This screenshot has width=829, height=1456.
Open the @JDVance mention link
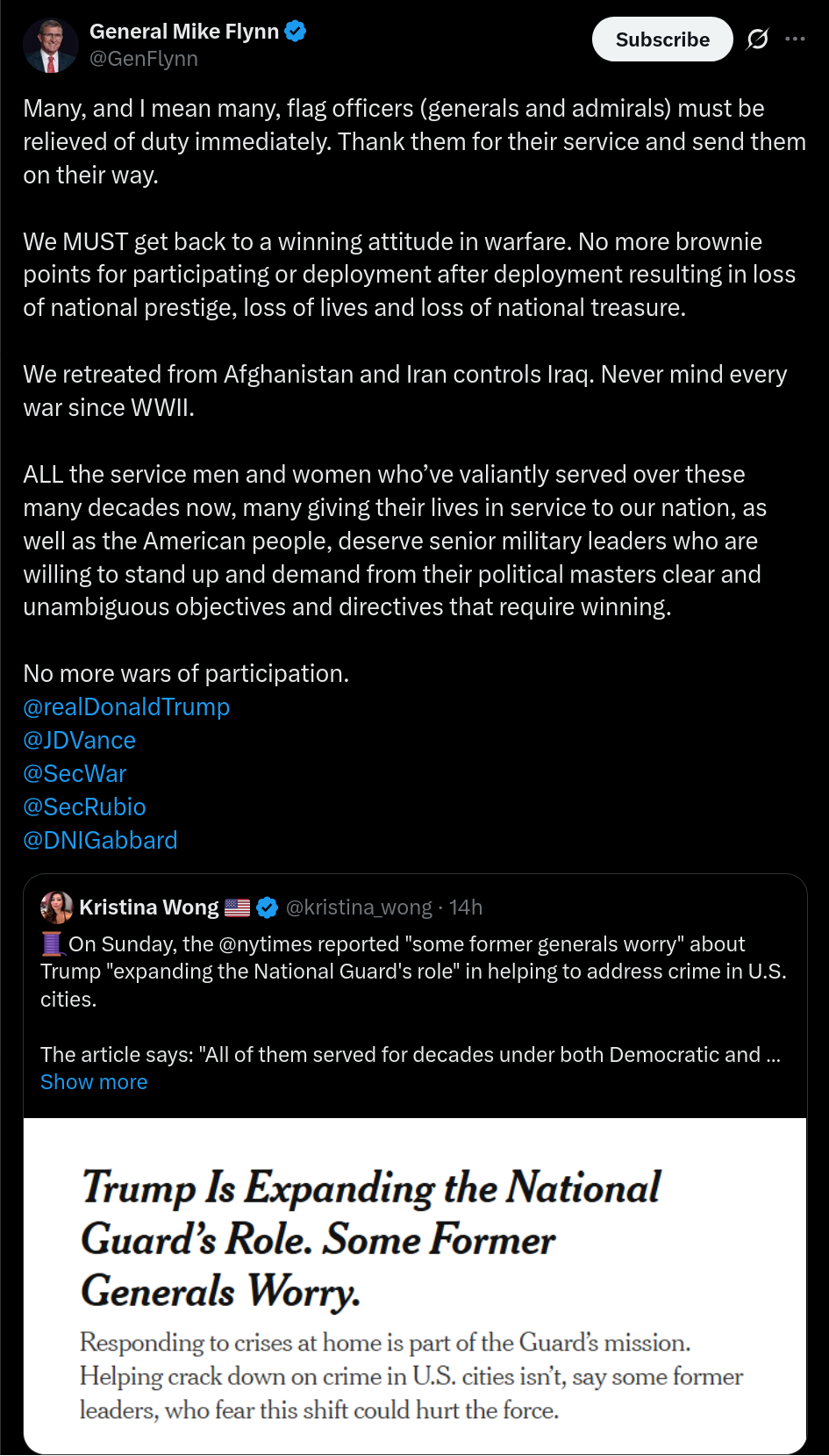click(x=80, y=741)
